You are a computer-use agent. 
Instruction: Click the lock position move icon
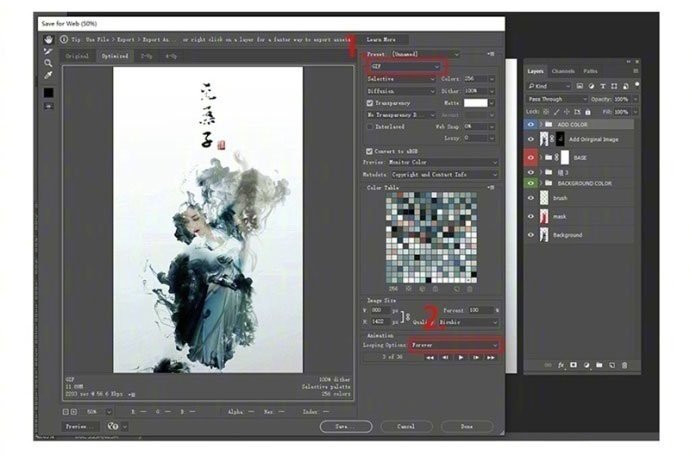567,112
